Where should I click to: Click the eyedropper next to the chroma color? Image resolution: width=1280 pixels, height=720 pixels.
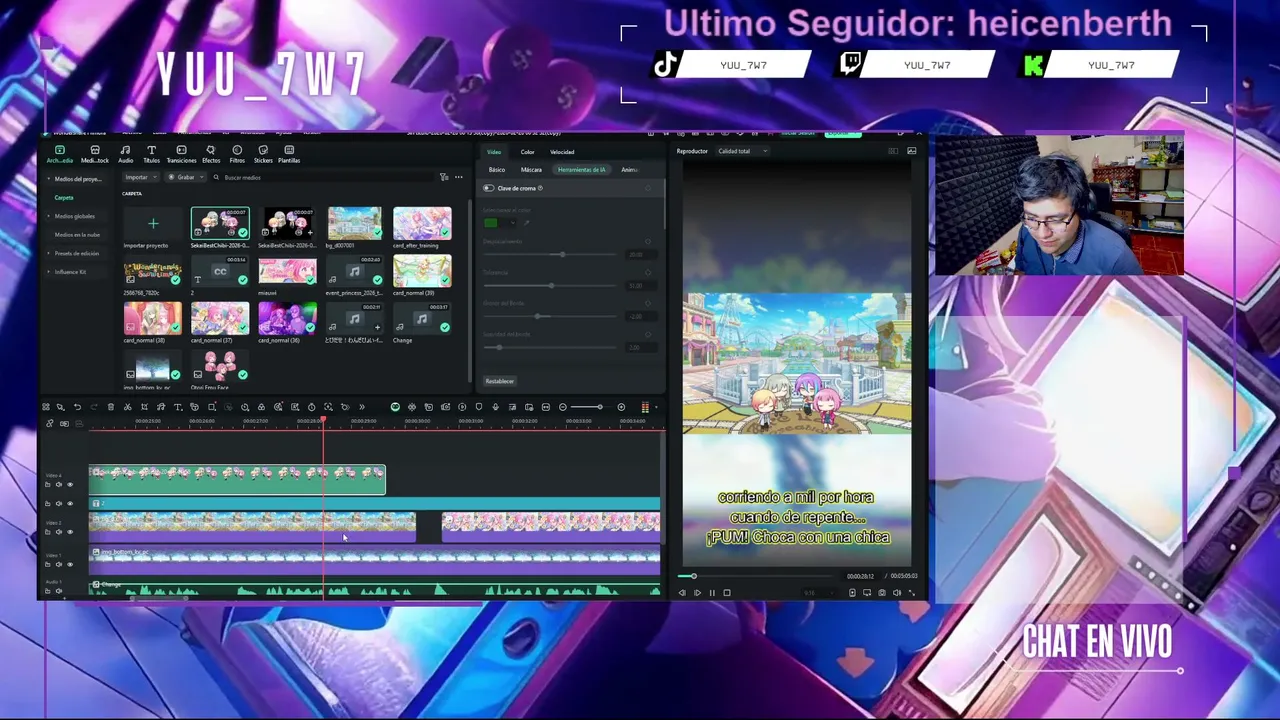tap(527, 223)
